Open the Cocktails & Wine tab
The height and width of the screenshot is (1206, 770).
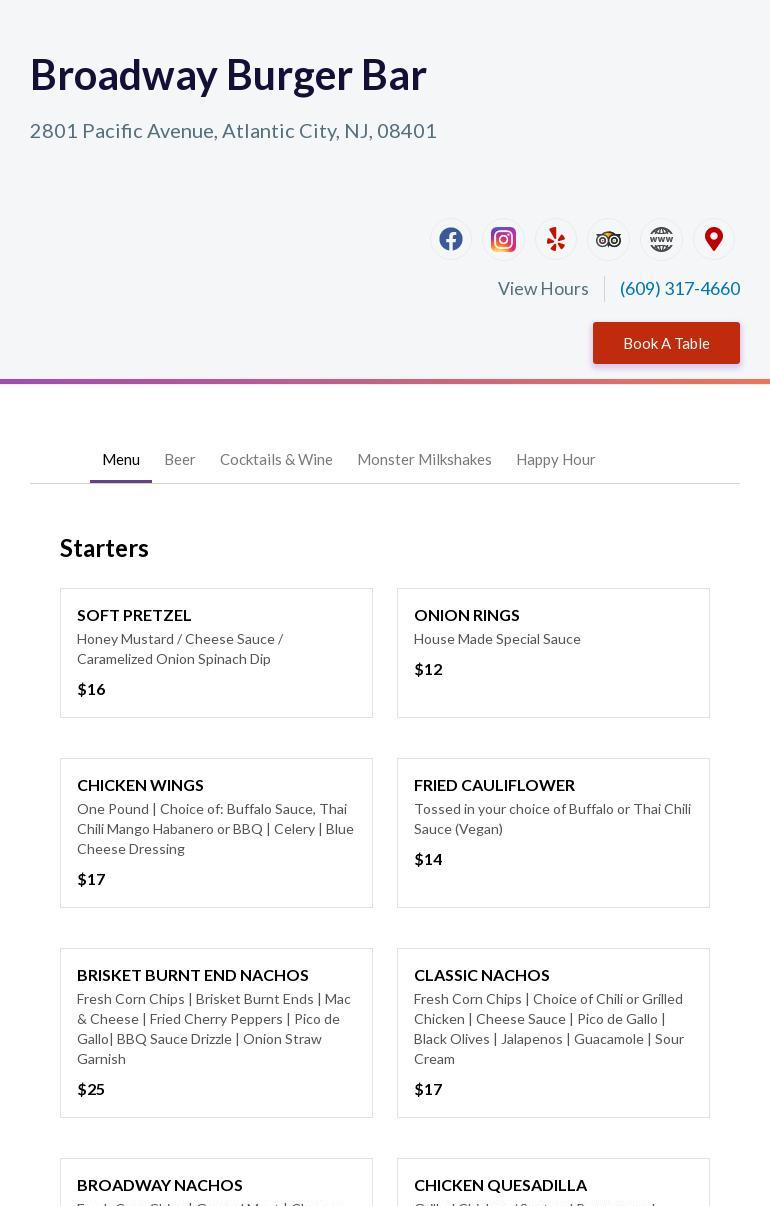(276, 460)
